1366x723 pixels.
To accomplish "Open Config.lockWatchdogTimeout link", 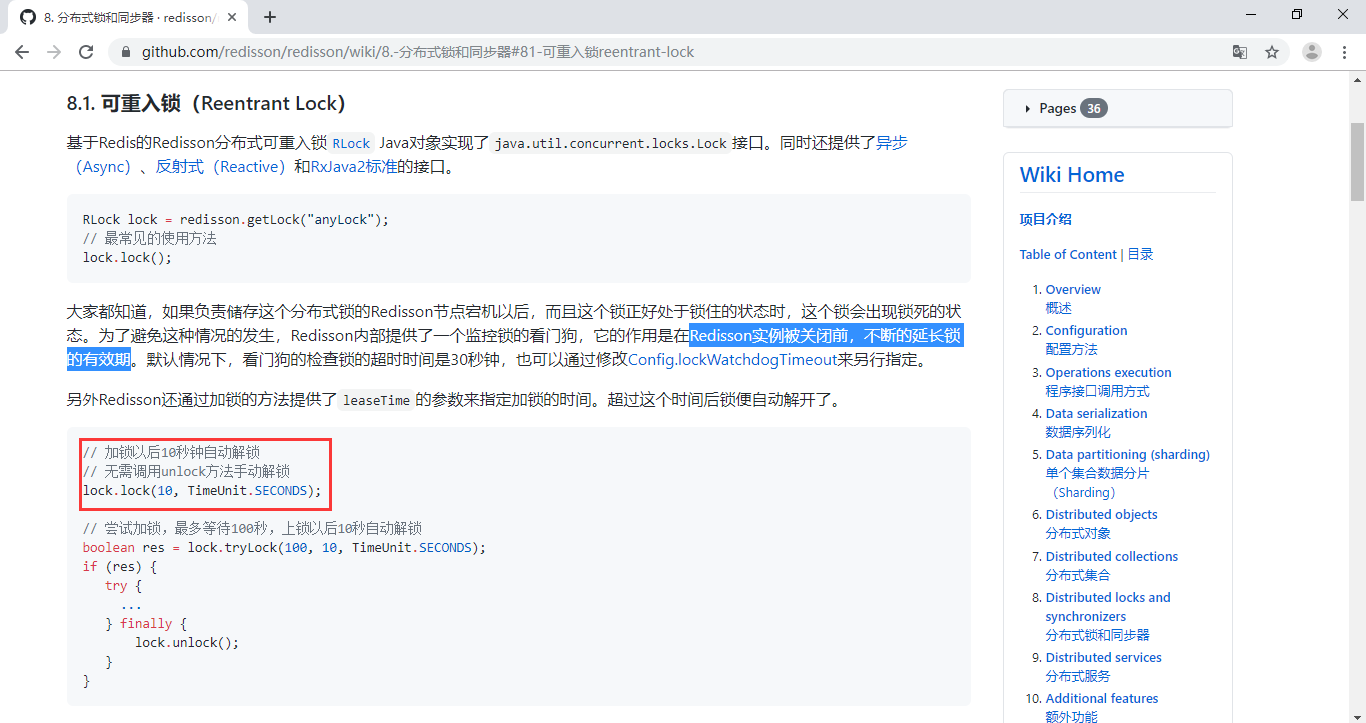I will [732, 360].
